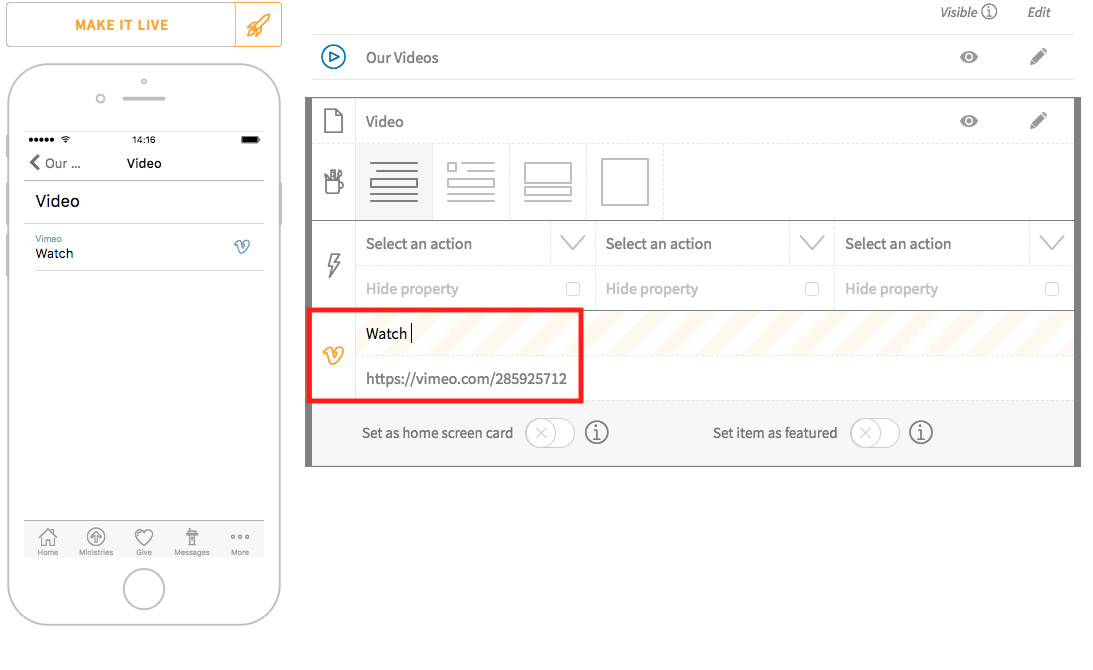Select the Messages tab in the phone preview

191,540
